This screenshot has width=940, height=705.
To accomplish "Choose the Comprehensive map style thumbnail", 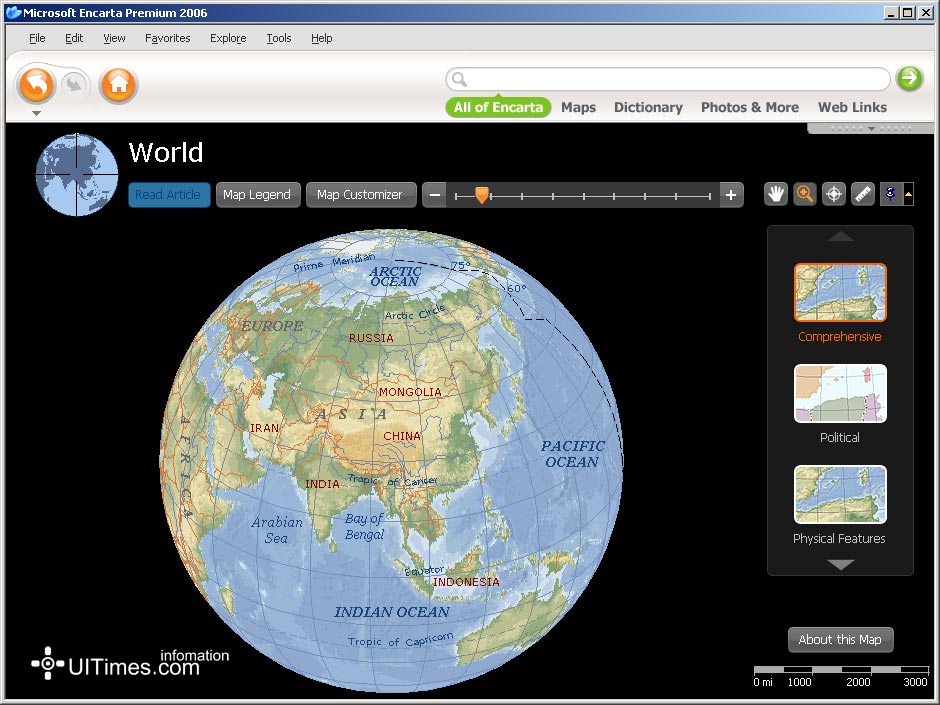I will coord(840,293).
